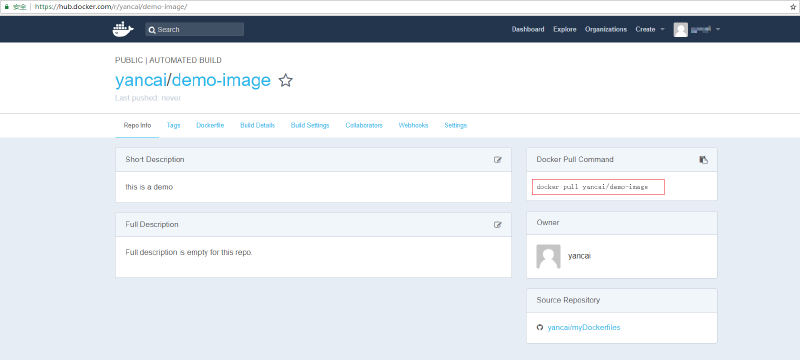Viewport: 800px width, 360px height.
Task: Edit the Short Description
Action: point(498,160)
